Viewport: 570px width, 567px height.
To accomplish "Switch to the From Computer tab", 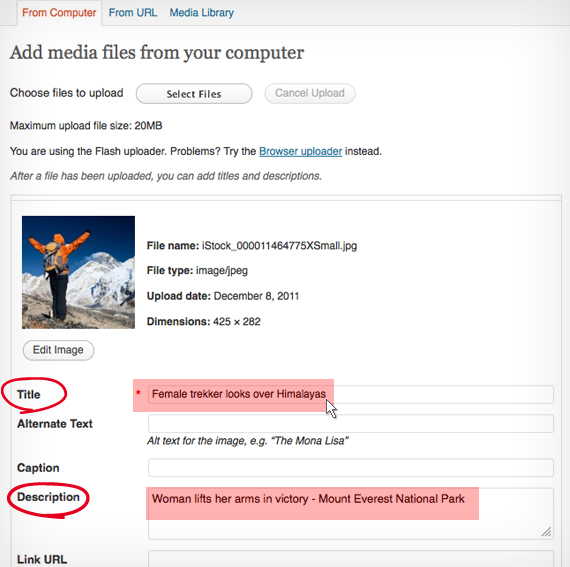I will [x=59, y=13].
